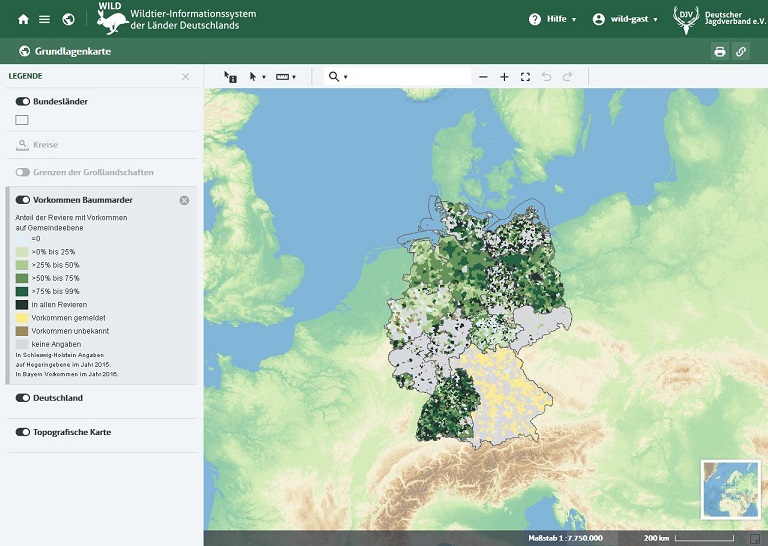The image size is (768, 546).
Task: Click the Maßstab 1:7.750.000 scale text
Action: 565,538
